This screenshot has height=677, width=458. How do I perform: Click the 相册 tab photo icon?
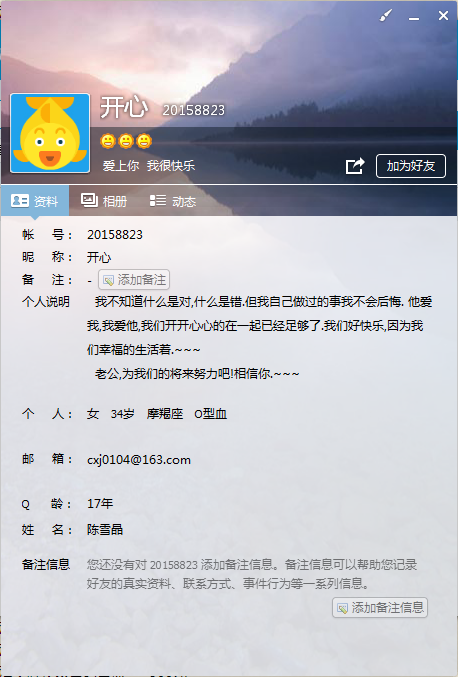(x=89, y=200)
